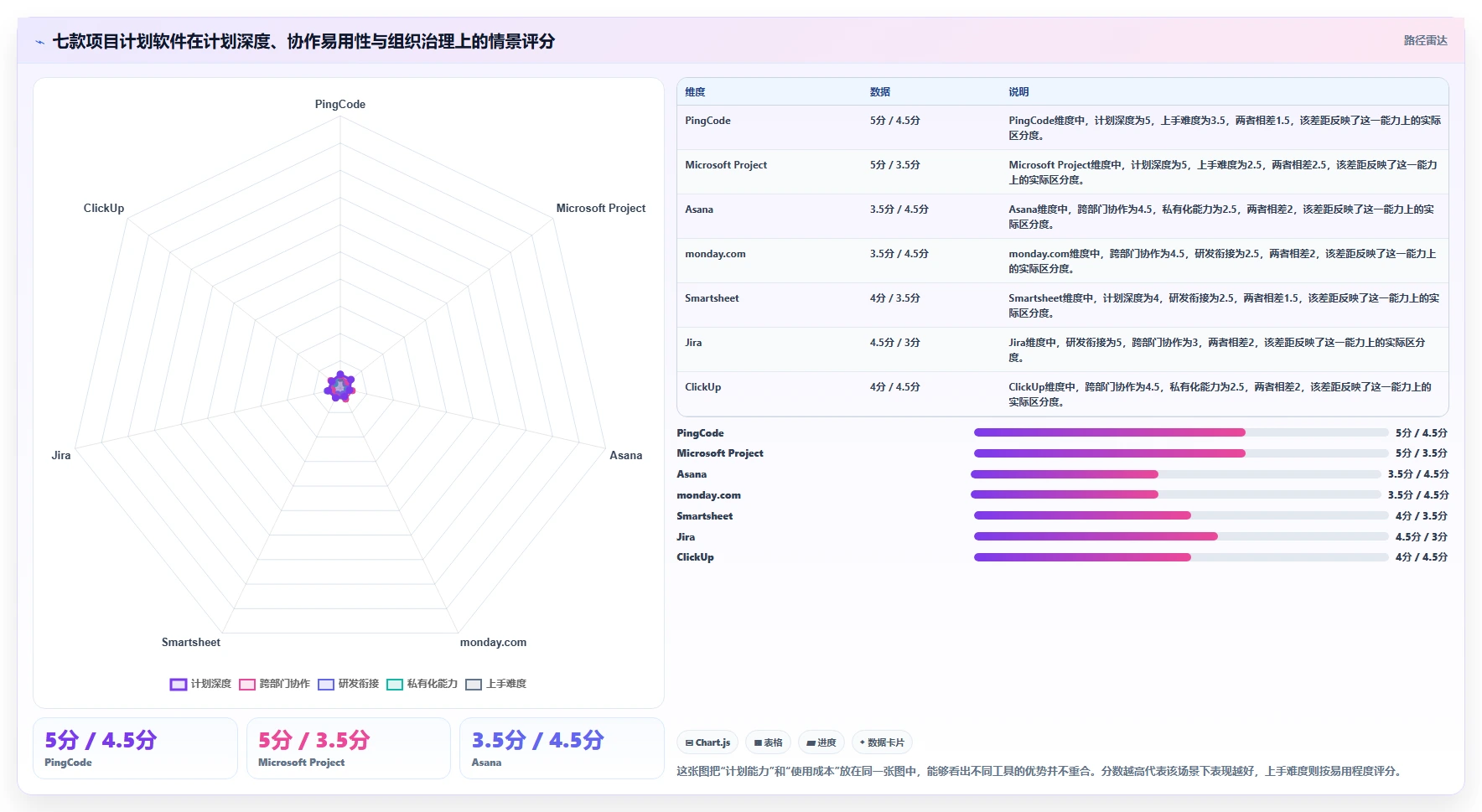Screen dimensions: 1482x812
Task: Click the ClickUp 4分 / 4.5分 progress value
Action: pos(1422,557)
